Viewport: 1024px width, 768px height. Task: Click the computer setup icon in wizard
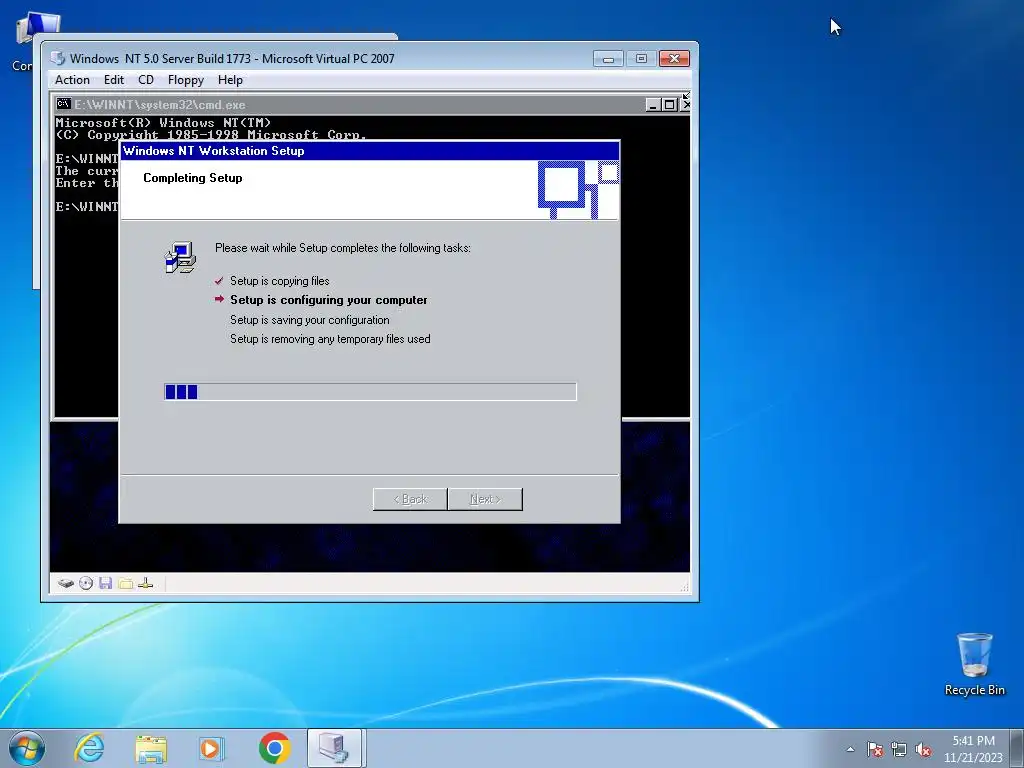(180, 257)
